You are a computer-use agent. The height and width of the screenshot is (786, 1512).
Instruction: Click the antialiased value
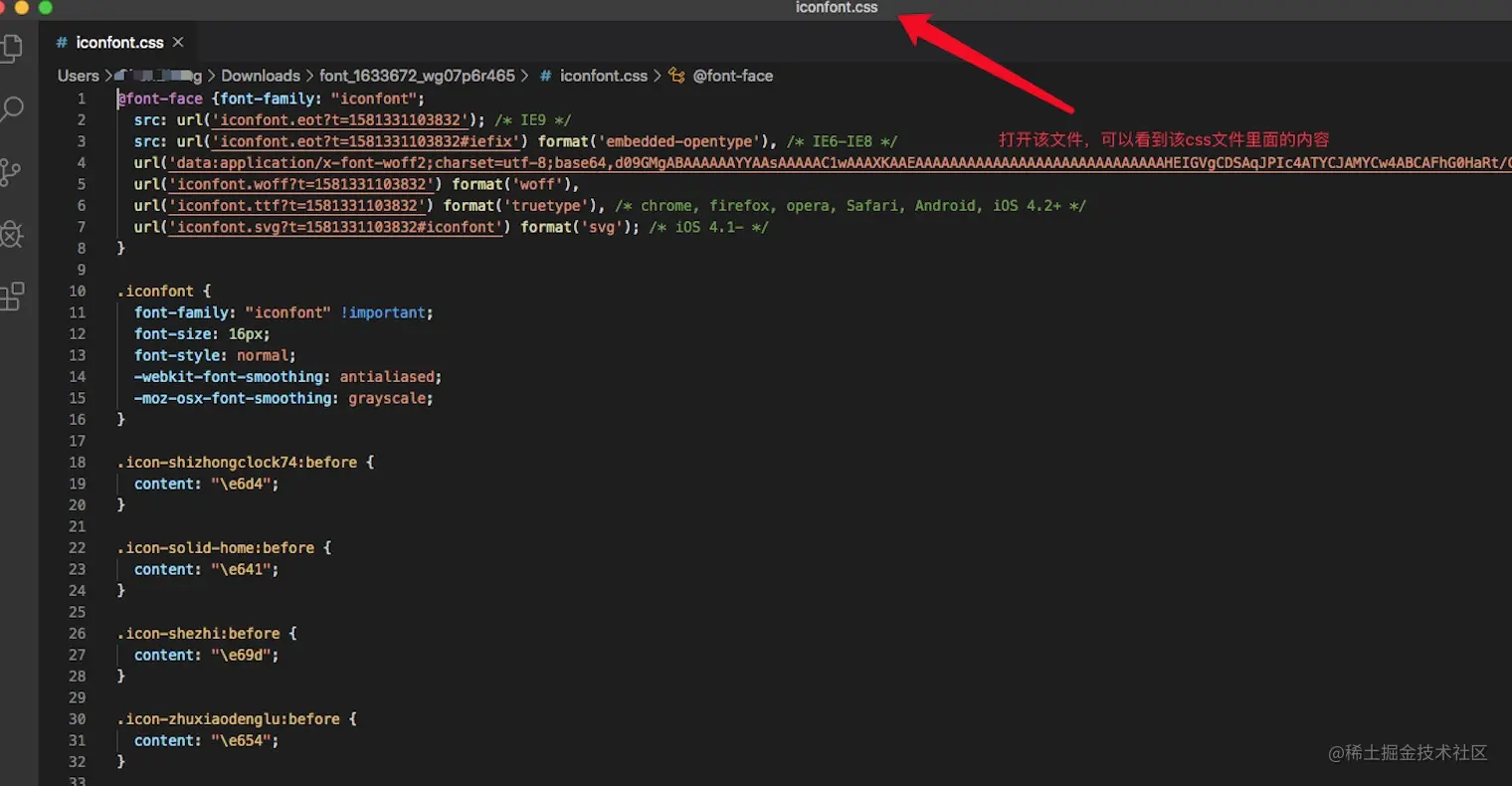pos(386,377)
